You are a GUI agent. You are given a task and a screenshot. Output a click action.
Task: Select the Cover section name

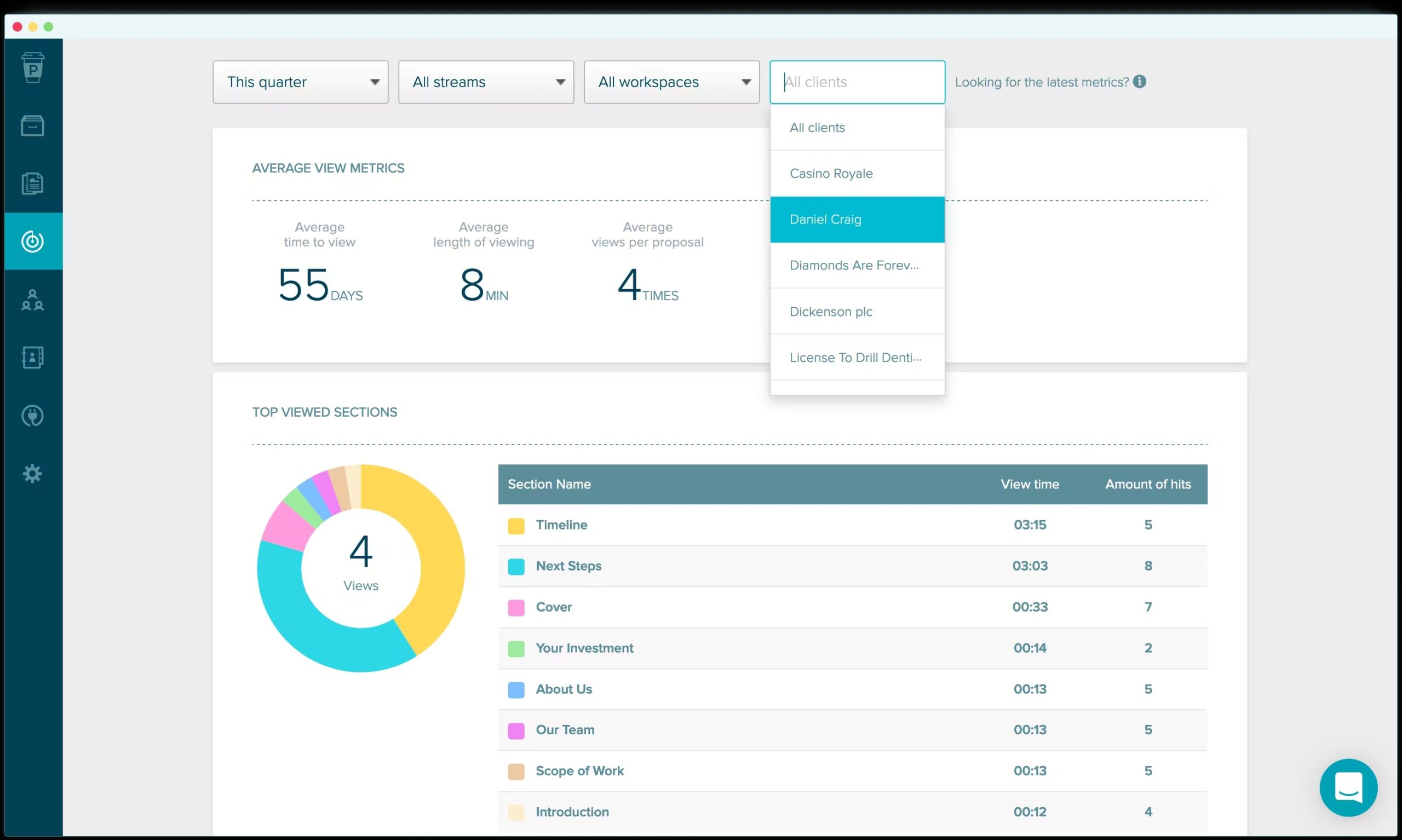pyautogui.click(x=554, y=607)
